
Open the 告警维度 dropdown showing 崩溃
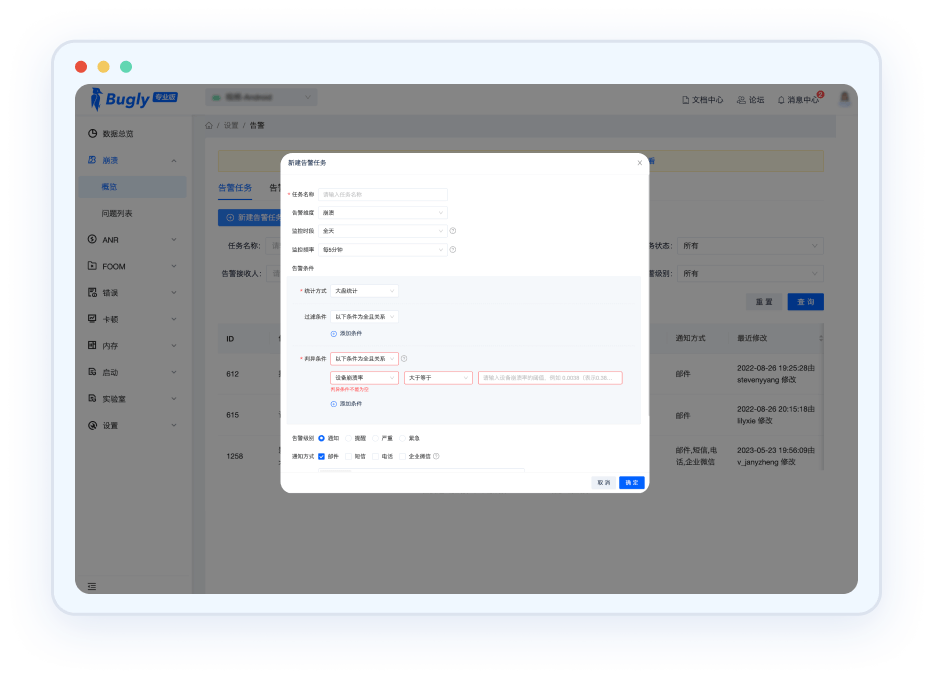(383, 213)
